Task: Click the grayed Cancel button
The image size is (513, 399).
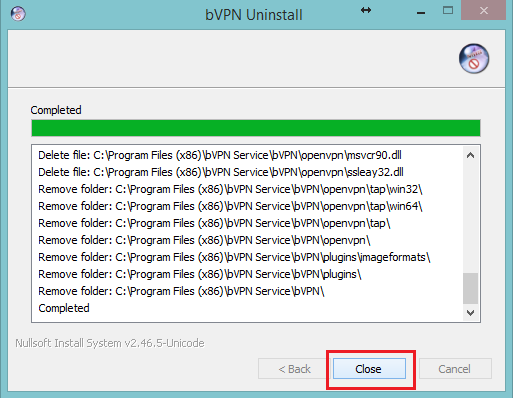Action: [x=455, y=369]
